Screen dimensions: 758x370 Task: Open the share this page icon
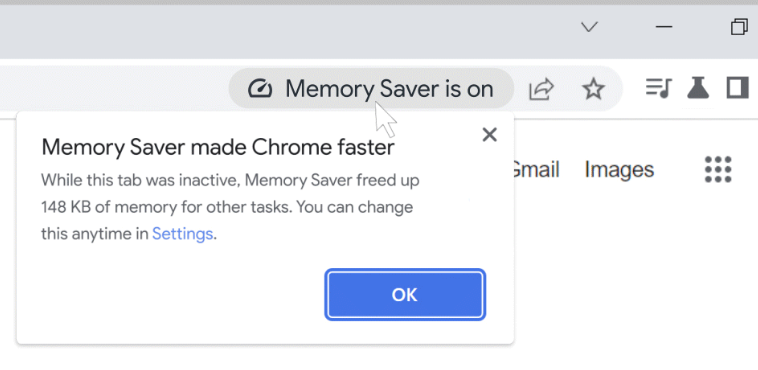tap(541, 89)
